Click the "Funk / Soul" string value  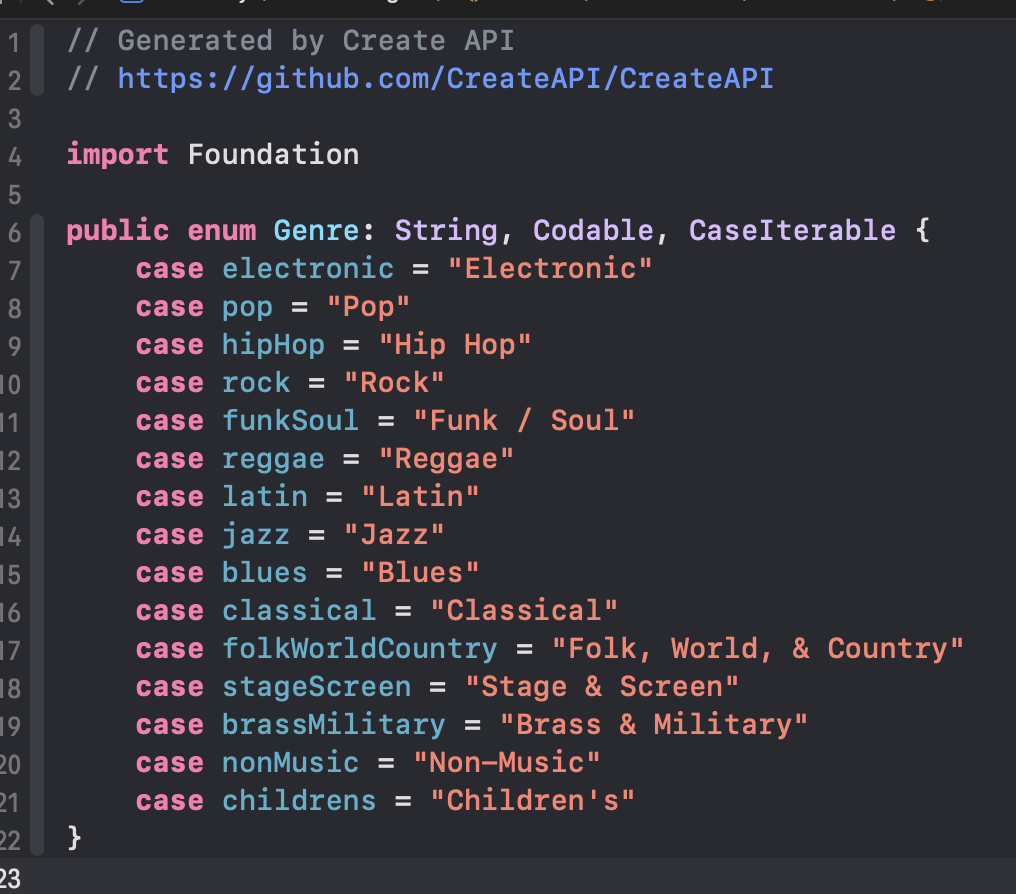524,420
